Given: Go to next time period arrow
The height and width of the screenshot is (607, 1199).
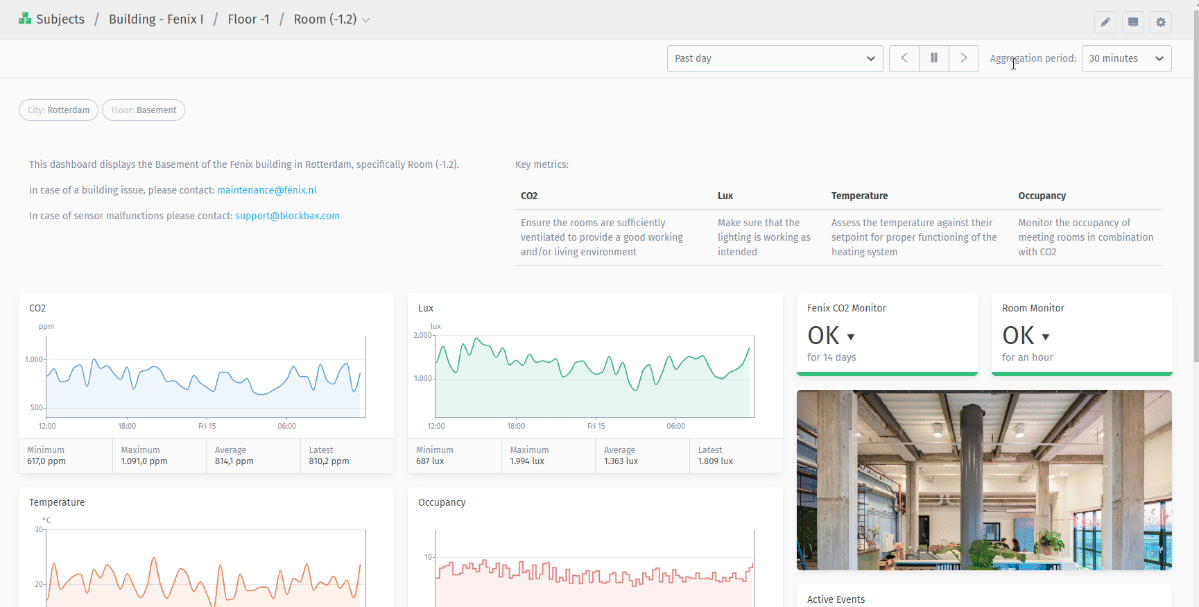Looking at the screenshot, I should [x=963, y=58].
